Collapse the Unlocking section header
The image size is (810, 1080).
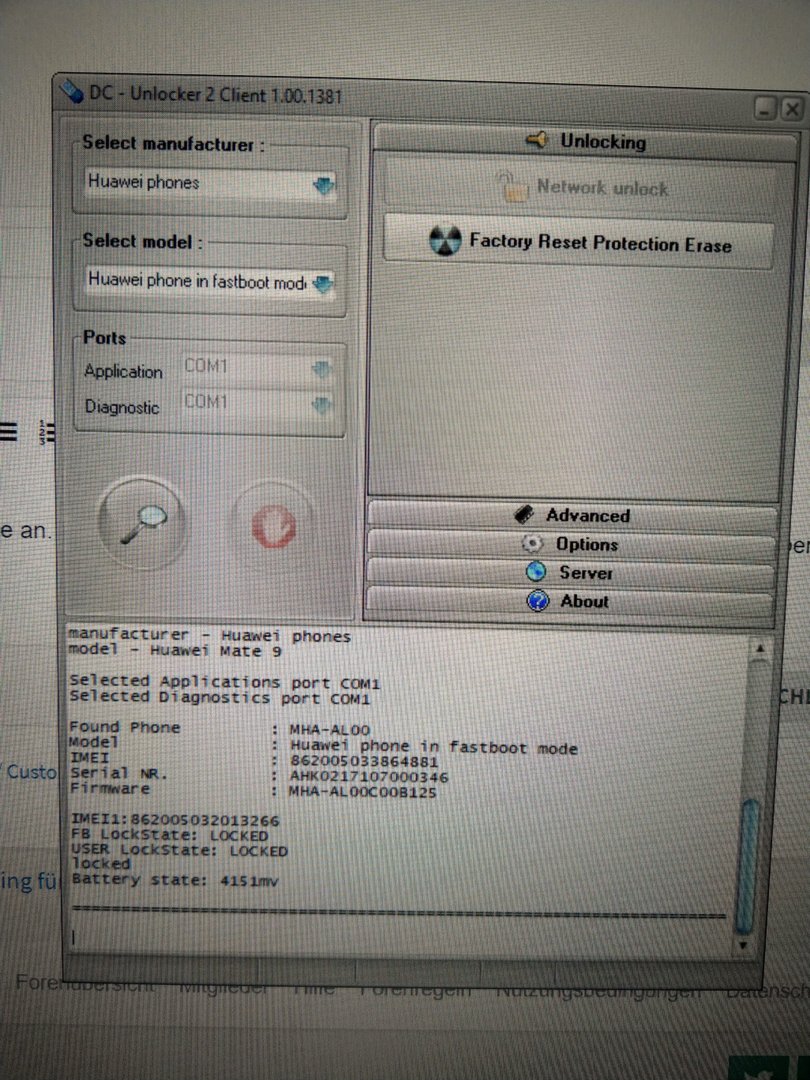[584, 141]
